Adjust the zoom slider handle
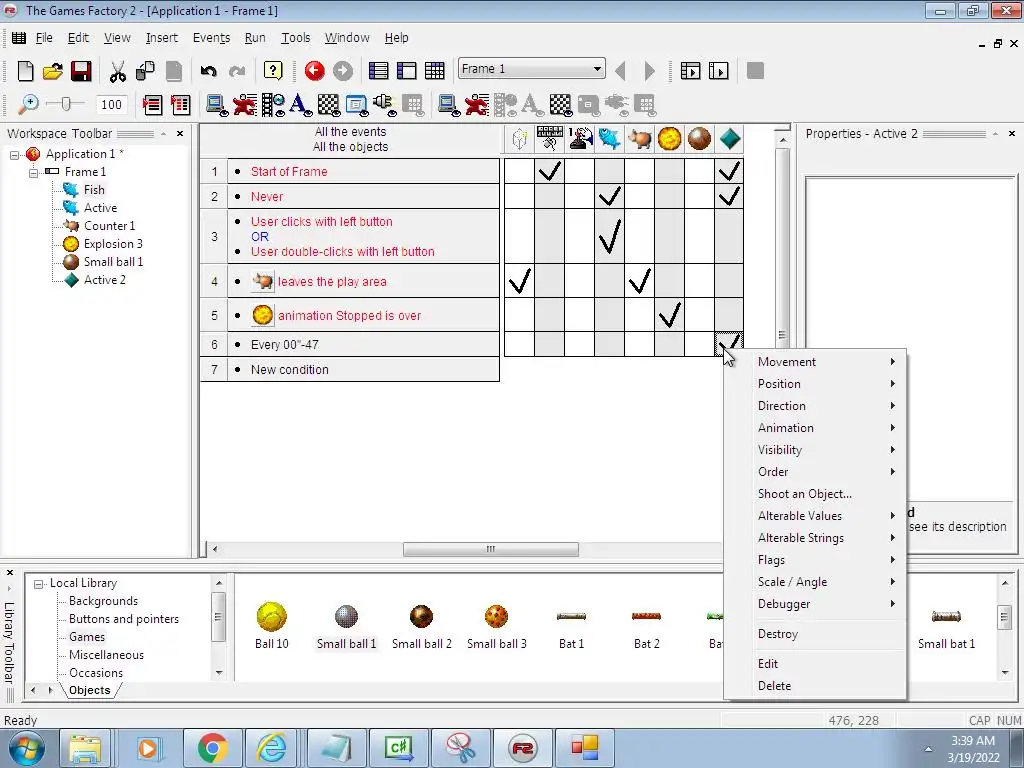Screen dimensions: 1024x768 65,104
